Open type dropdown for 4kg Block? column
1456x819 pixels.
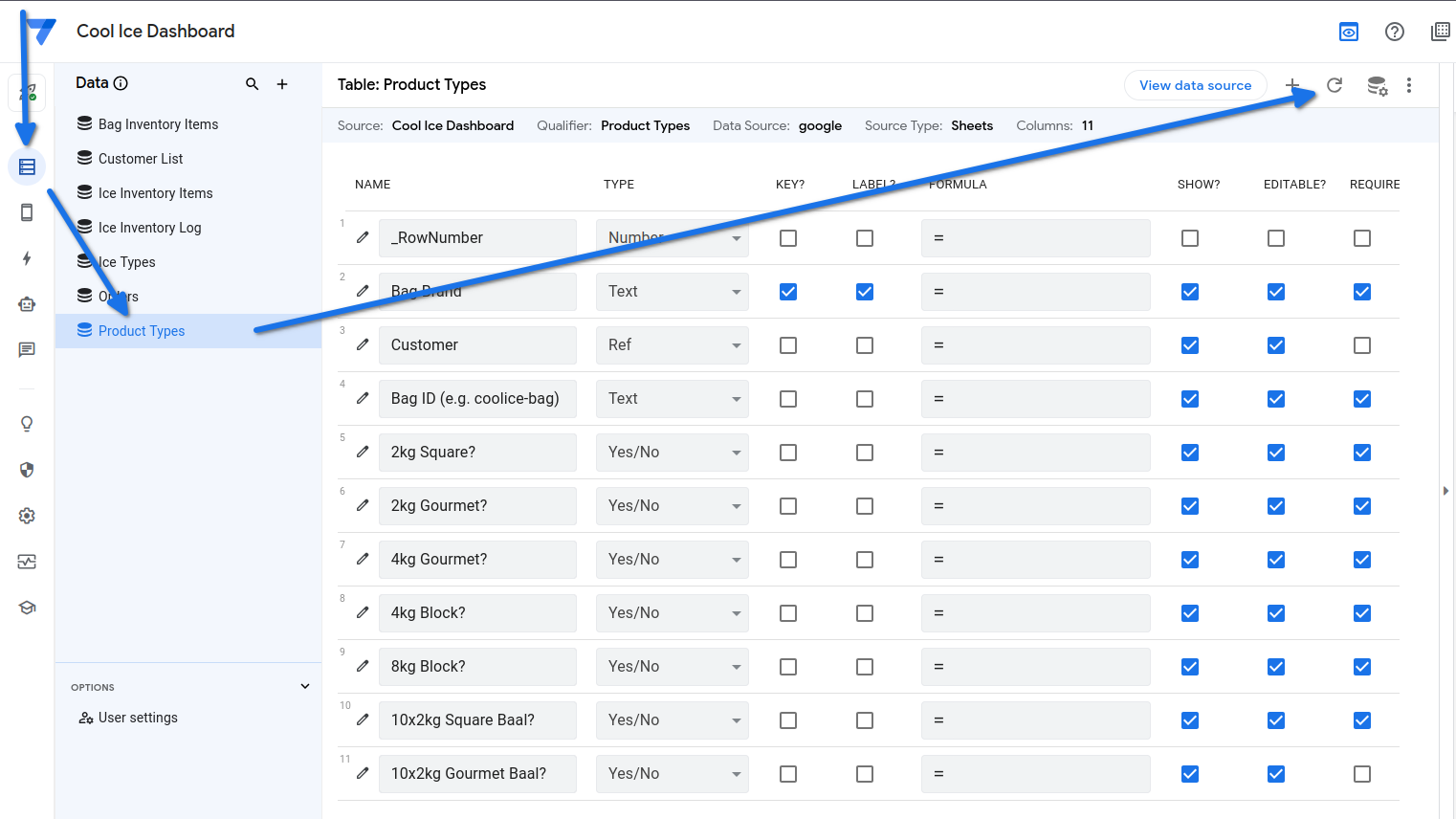pos(673,613)
